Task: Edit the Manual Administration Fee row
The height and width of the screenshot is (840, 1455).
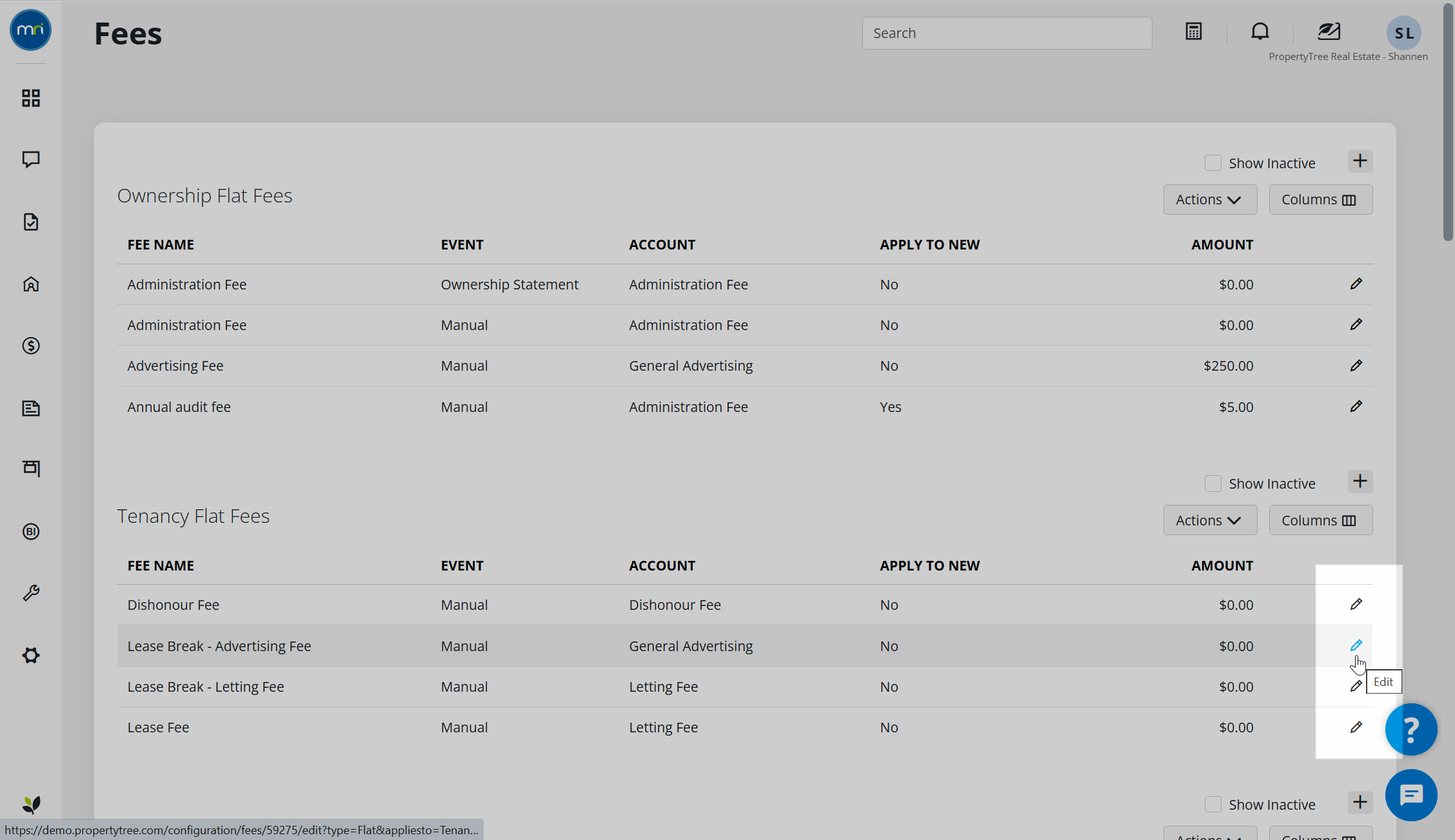Action: pos(1356,325)
